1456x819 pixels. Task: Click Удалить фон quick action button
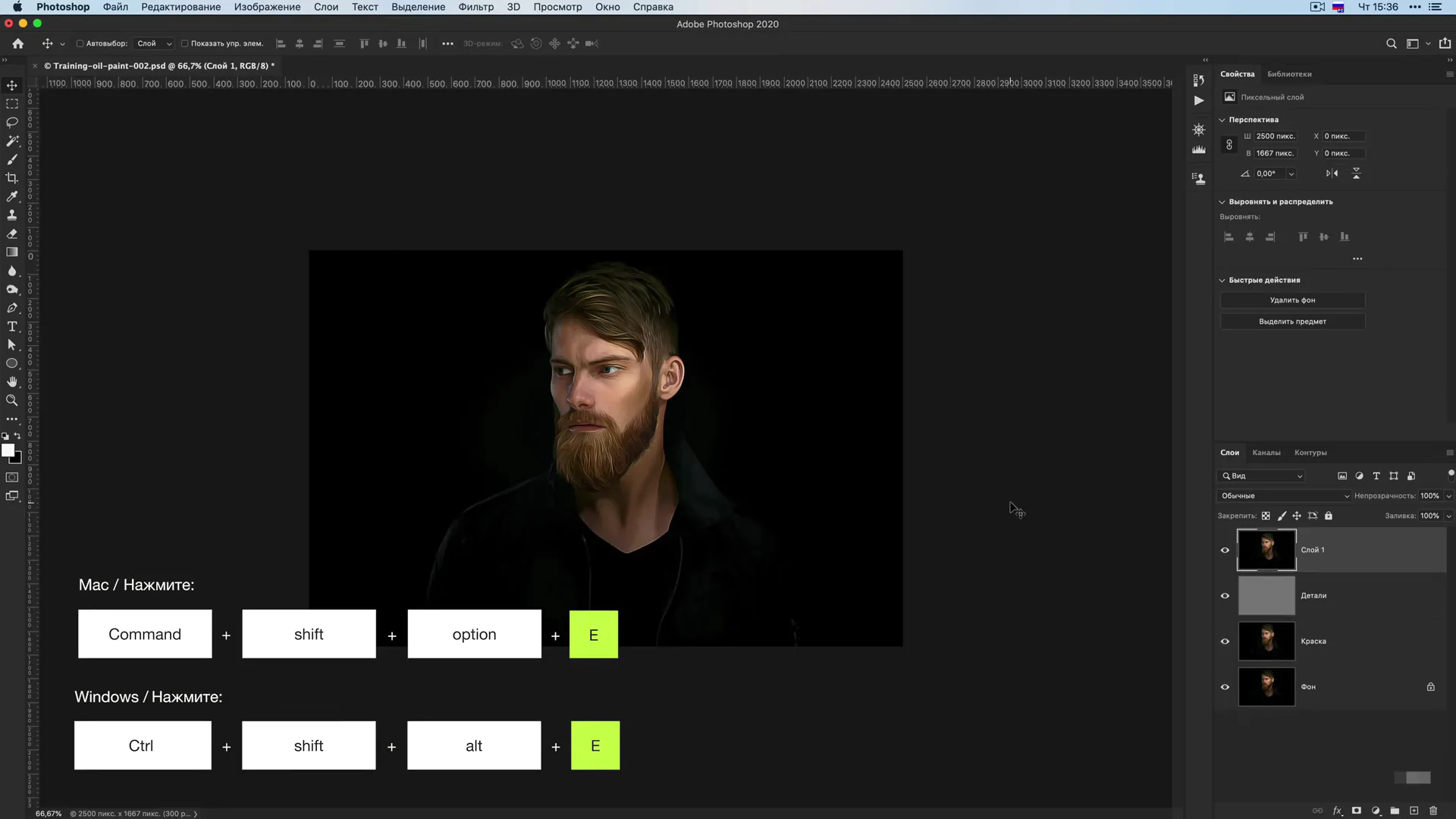click(x=1293, y=300)
